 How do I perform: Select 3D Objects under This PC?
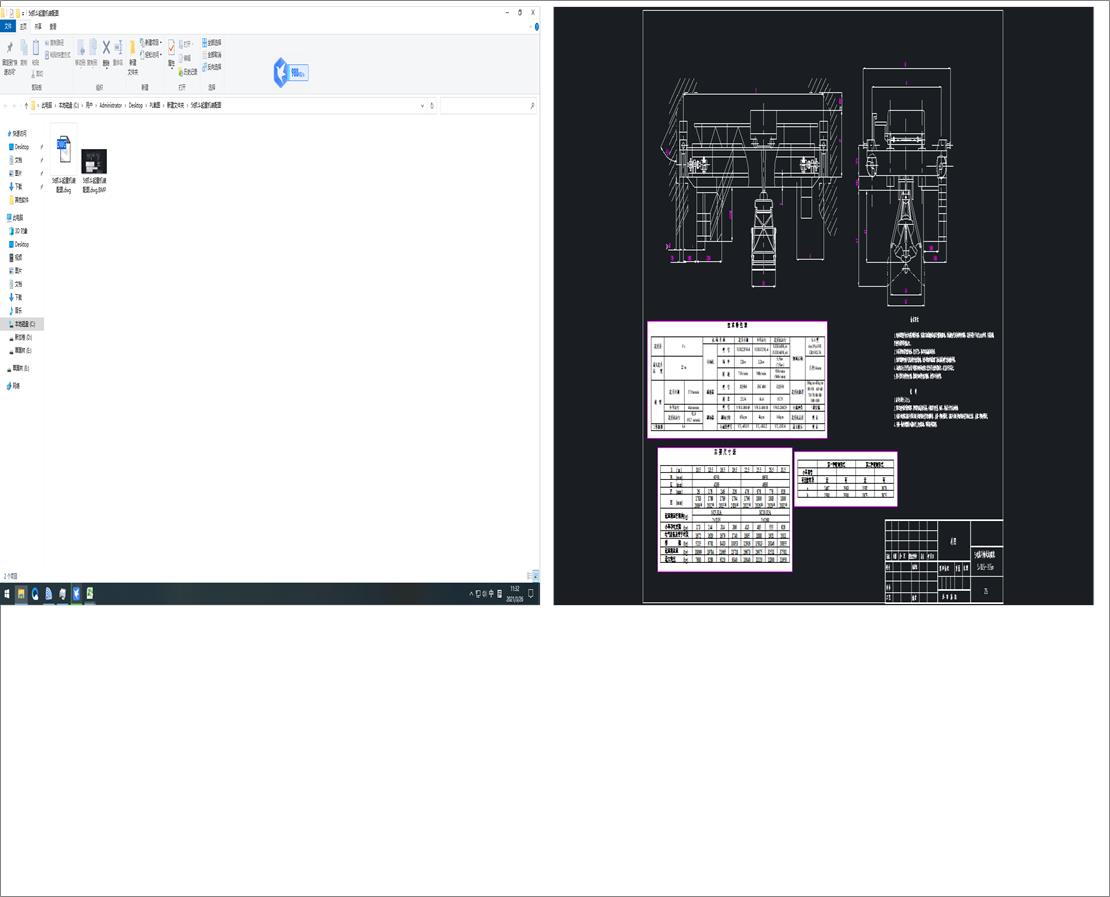18,231
